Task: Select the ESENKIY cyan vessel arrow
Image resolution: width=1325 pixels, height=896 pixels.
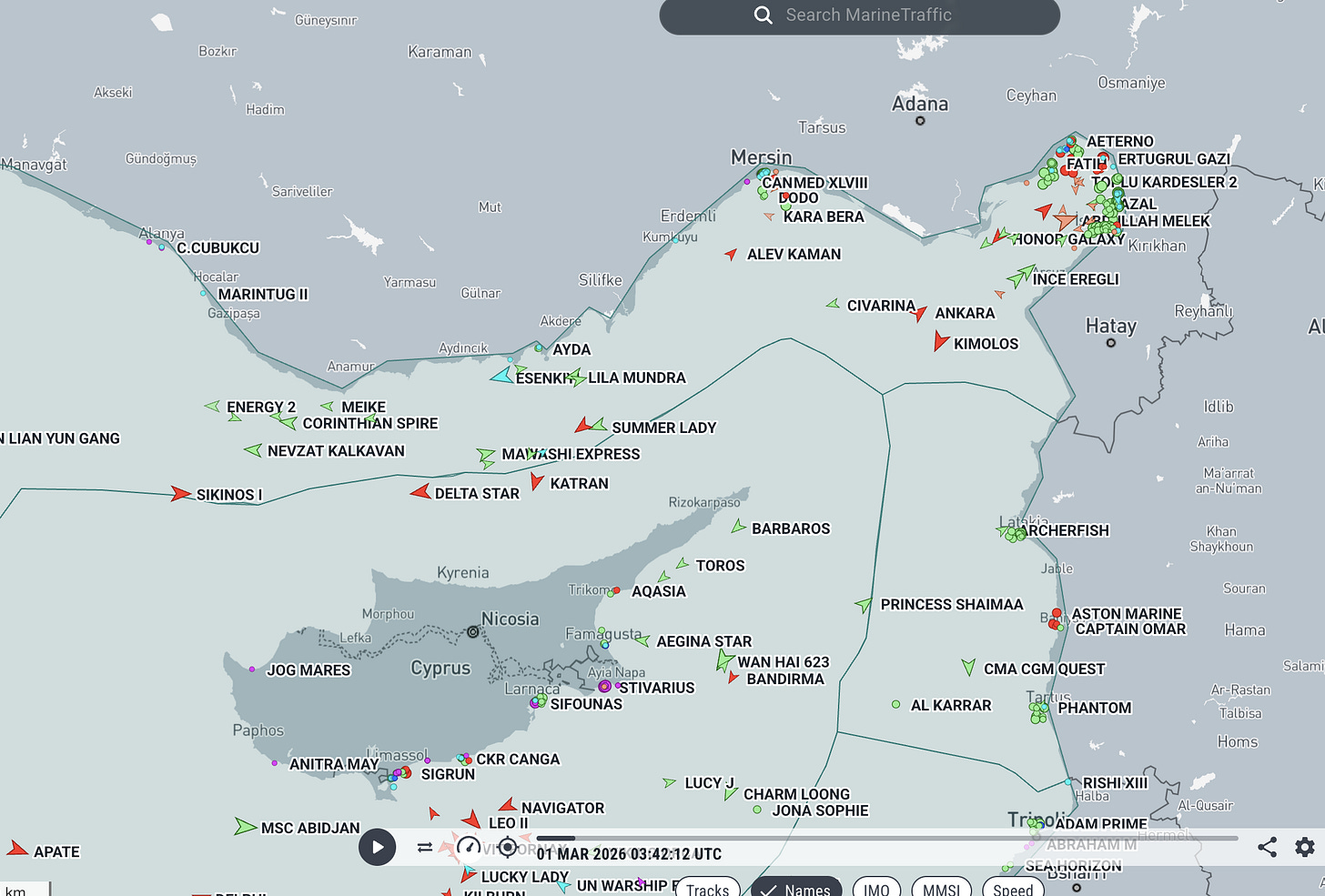Action: tap(502, 375)
